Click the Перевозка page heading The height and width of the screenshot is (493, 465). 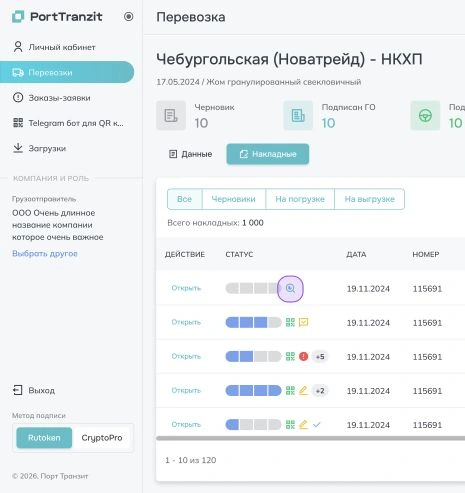tap(191, 17)
